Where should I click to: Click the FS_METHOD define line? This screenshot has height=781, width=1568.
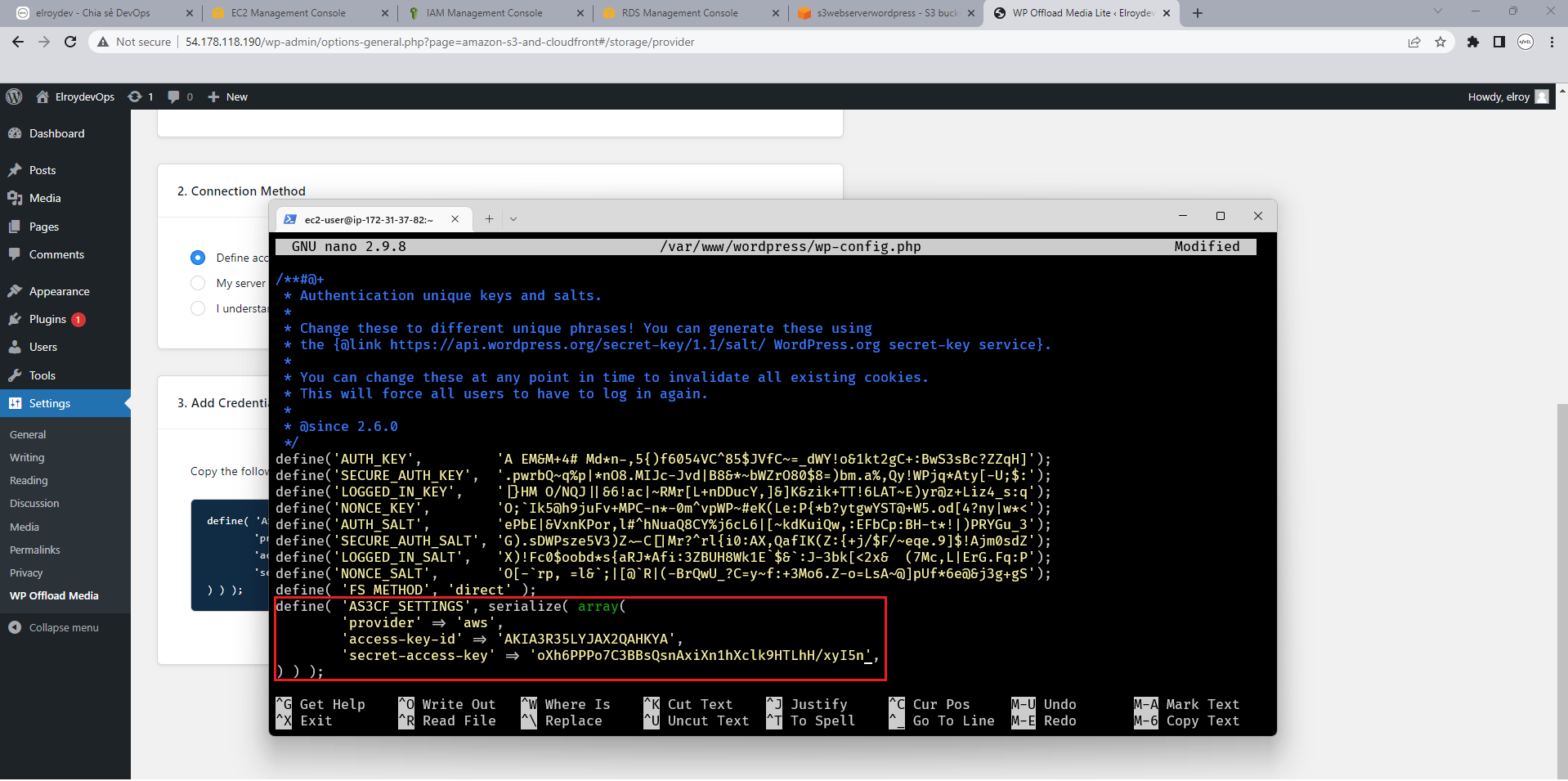click(406, 590)
